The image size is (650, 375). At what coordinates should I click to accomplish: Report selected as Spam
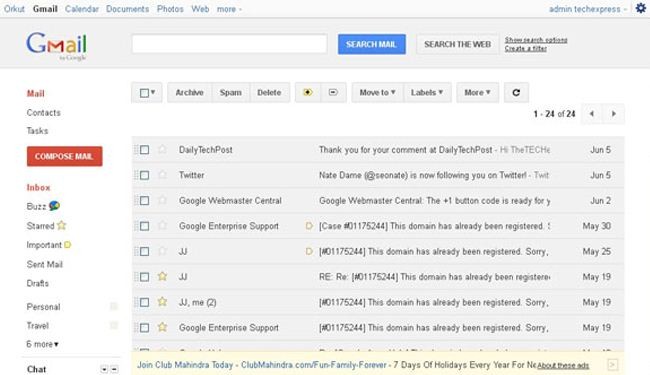coord(230,92)
